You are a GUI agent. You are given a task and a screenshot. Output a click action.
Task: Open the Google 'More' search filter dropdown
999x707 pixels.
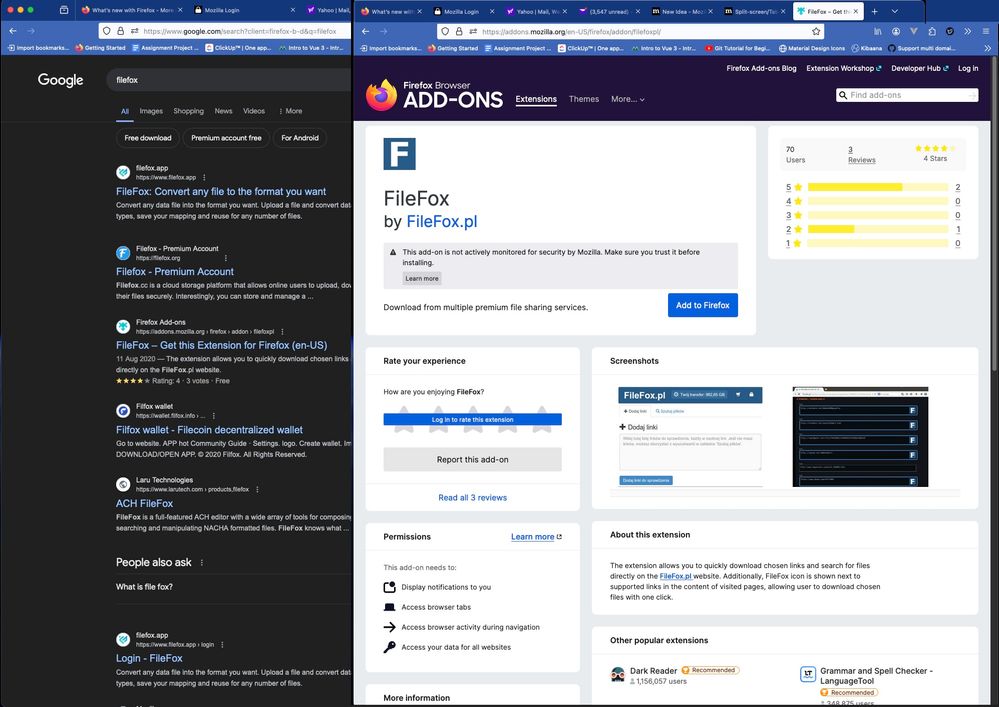click(x=291, y=111)
